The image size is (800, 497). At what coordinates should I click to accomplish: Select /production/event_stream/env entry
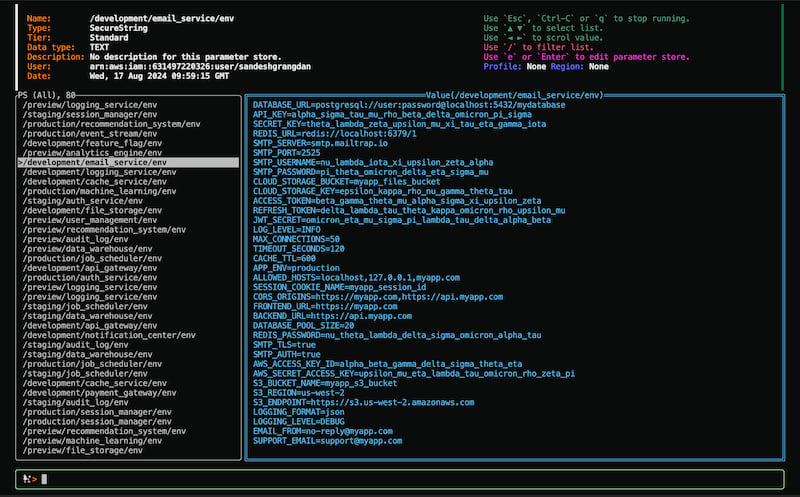pos(90,134)
